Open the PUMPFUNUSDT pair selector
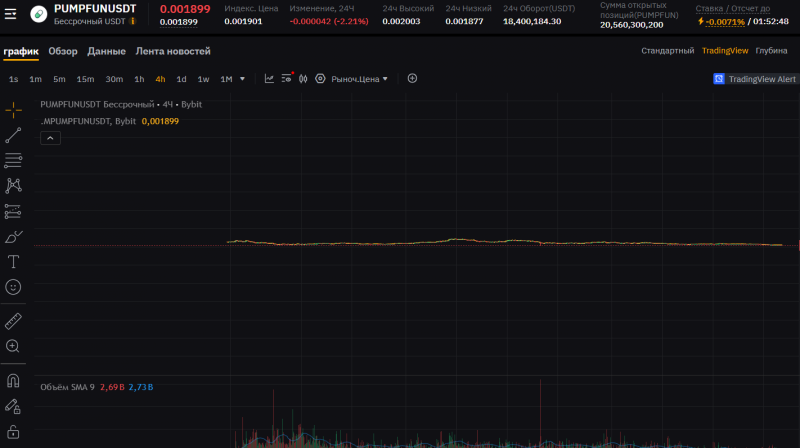 pyautogui.click(x=95, y=9)
